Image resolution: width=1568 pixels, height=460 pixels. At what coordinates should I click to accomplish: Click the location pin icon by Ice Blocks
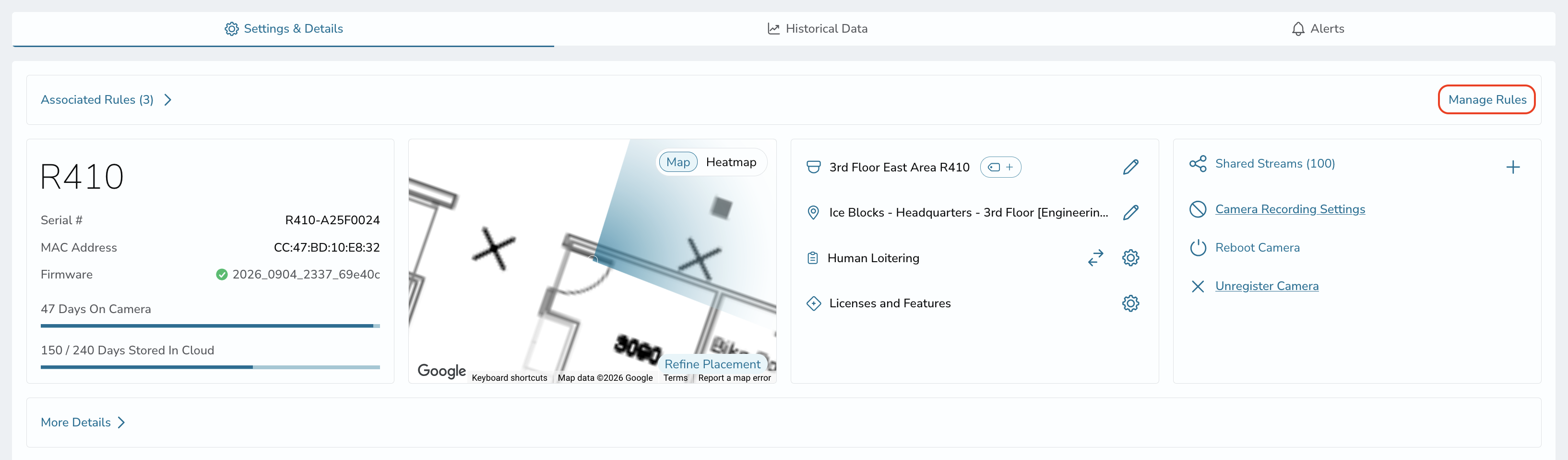[813, 213]
